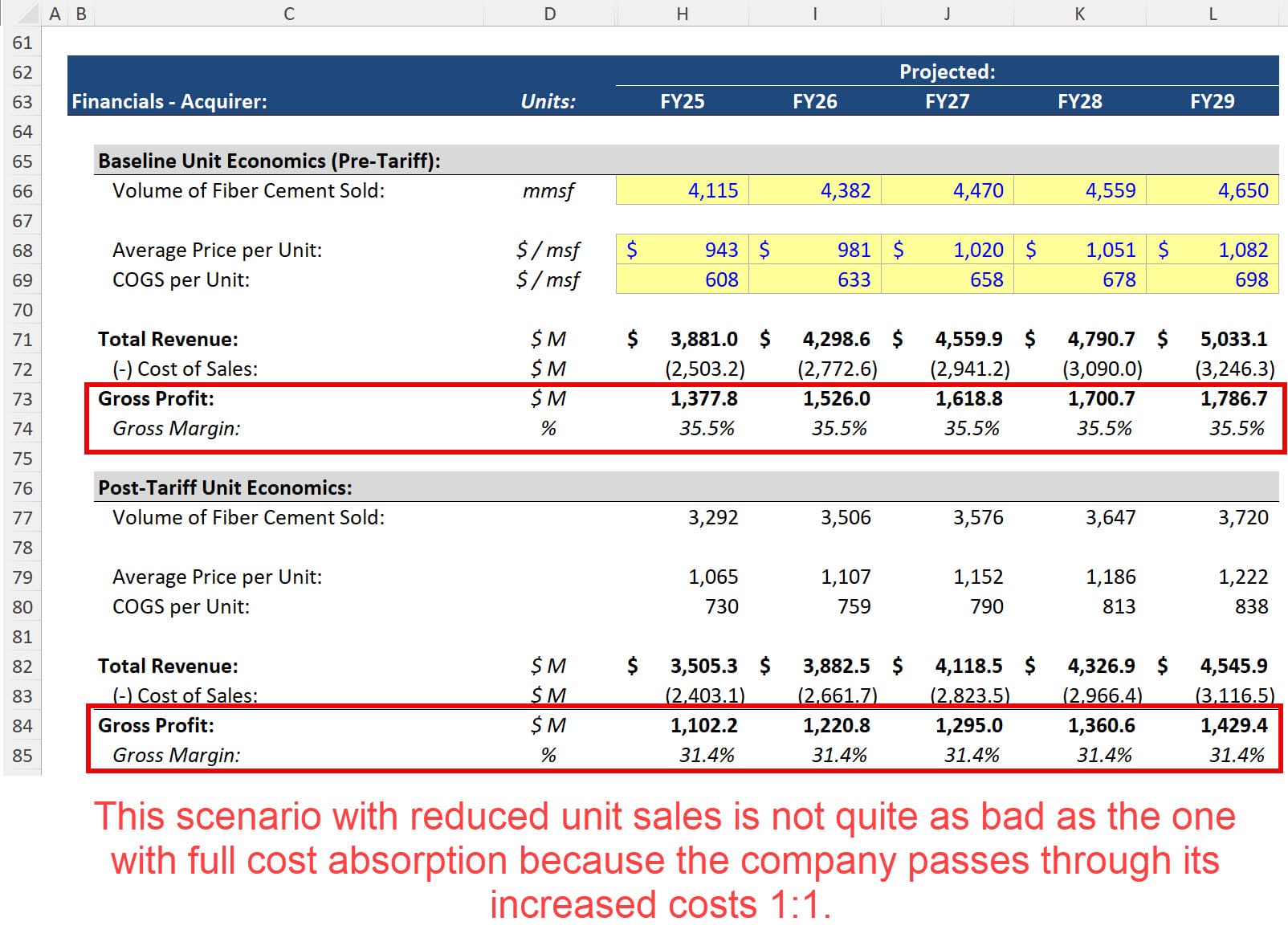
Task: Select row 62 header
Action: (x=23, y=72)
